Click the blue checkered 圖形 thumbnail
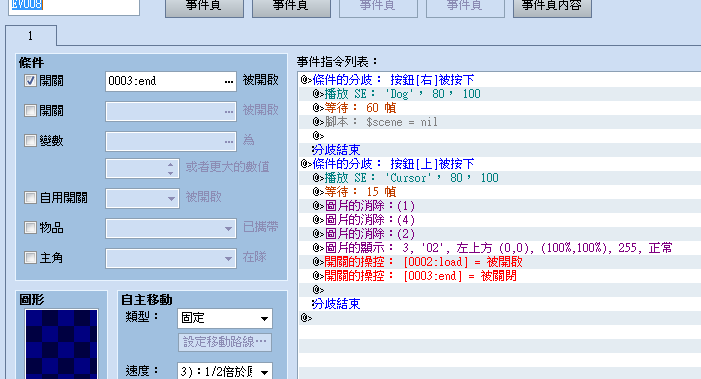701x379 pixels. [x=61, y=344]
